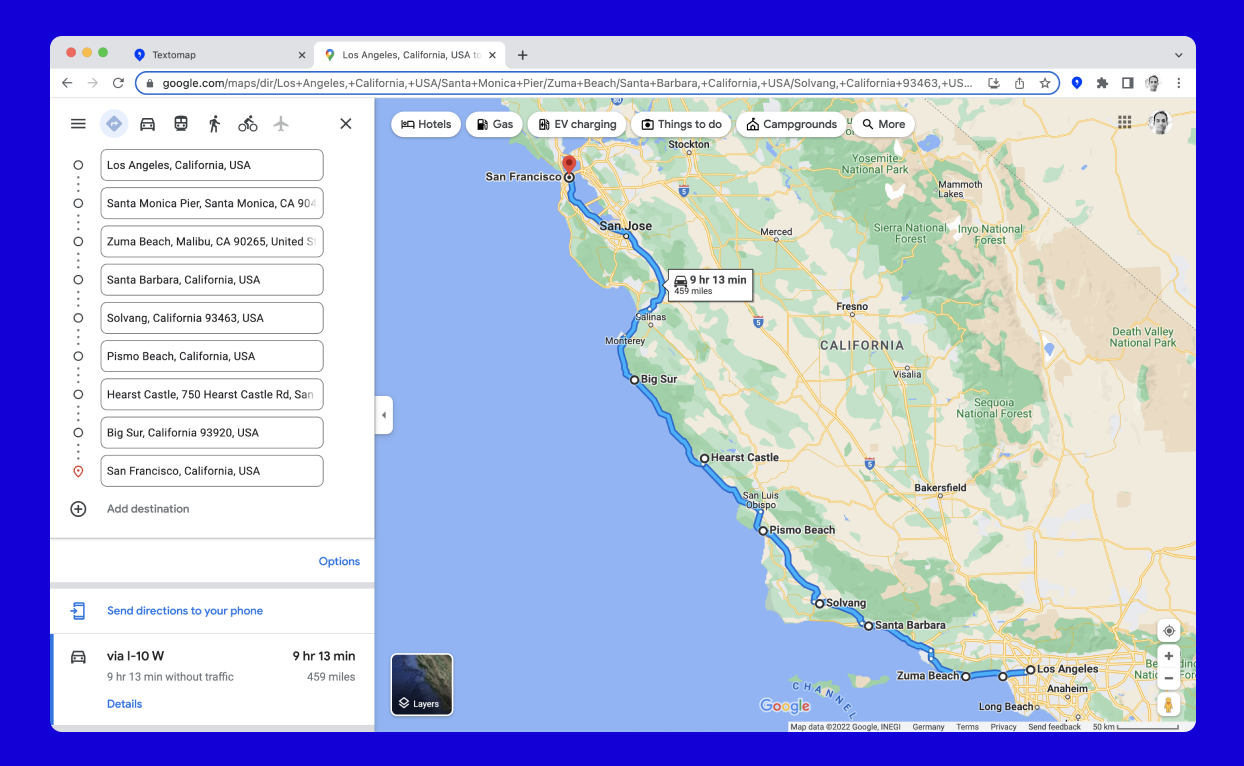Click the Textomap extension icon in toolbar

pyautogui.click(x=1077, y=83)
